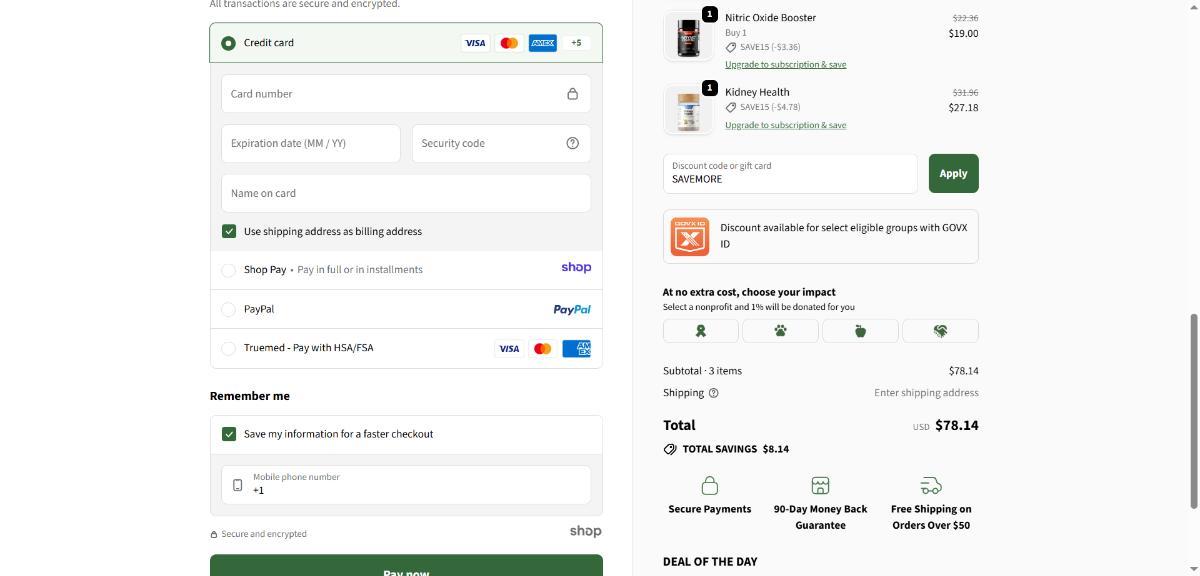
Task: Click the security code help icon
Action: click(x=572, y=143)
